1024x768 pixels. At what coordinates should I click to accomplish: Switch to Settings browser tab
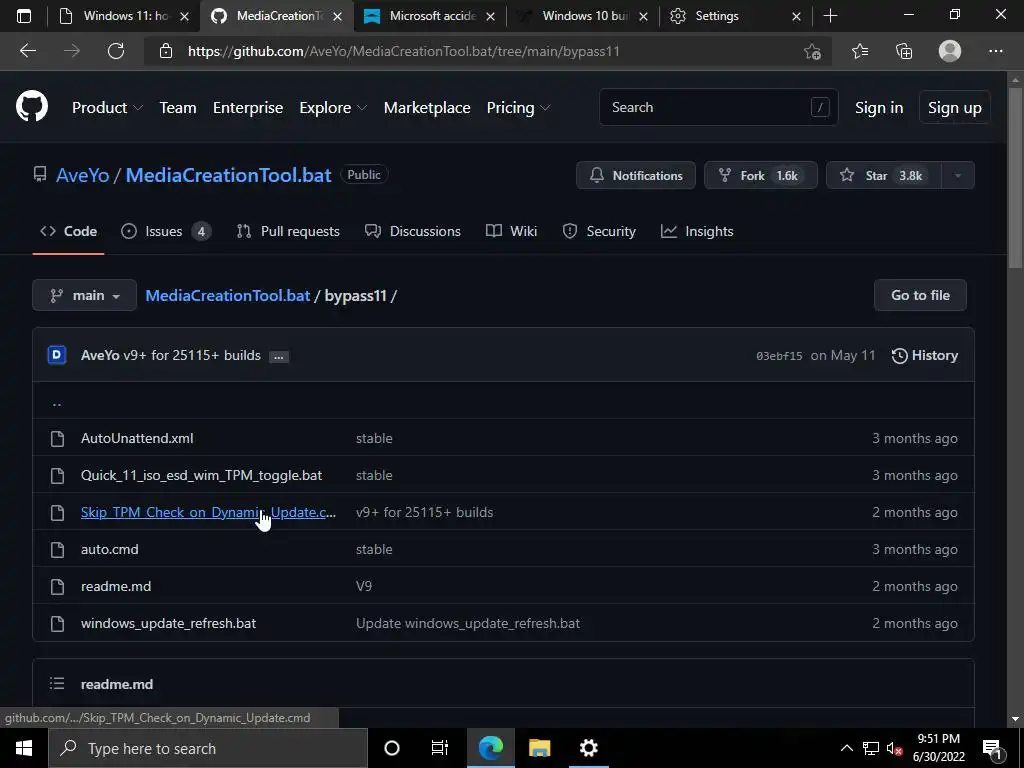tap(735, 16)
